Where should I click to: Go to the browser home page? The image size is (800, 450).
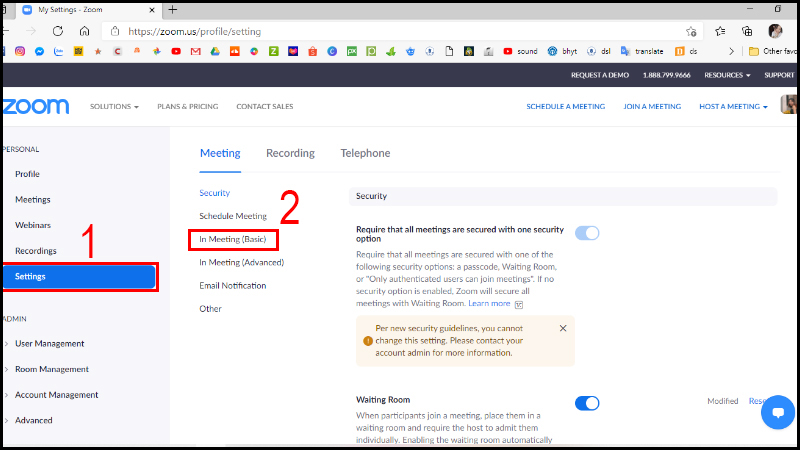point(84,31)
